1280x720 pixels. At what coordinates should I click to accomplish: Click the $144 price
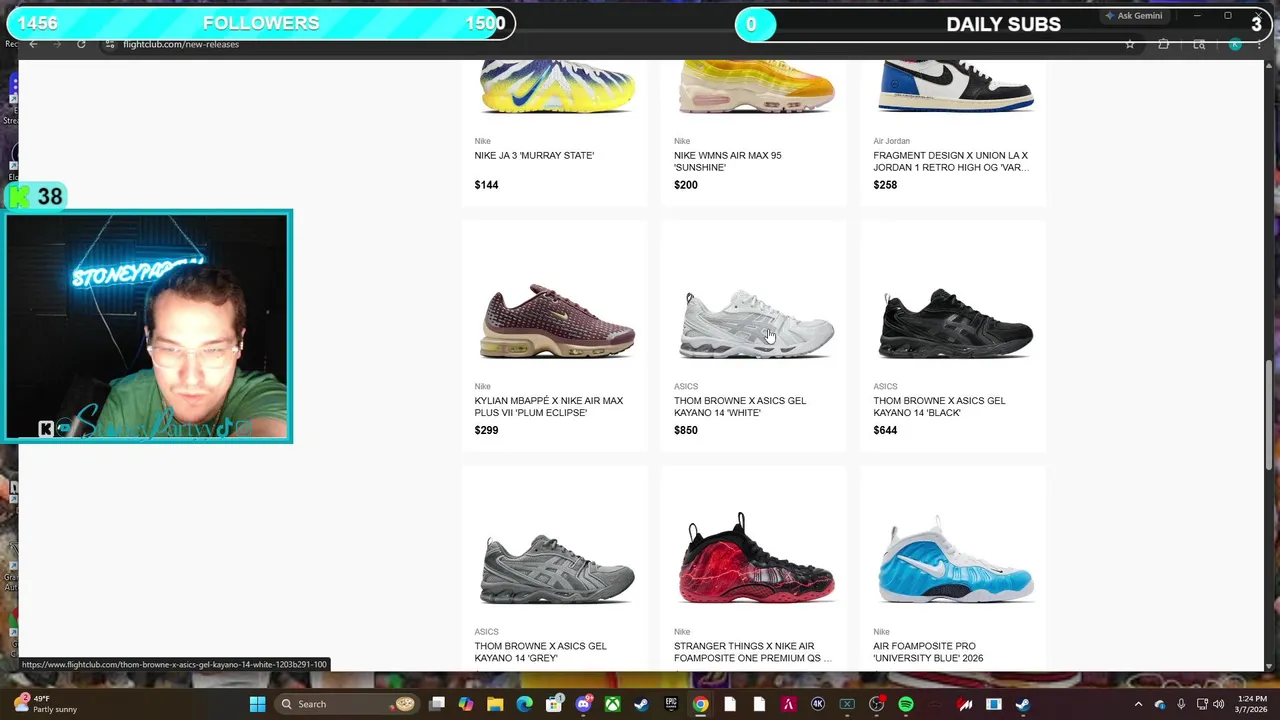pos(486,185)
